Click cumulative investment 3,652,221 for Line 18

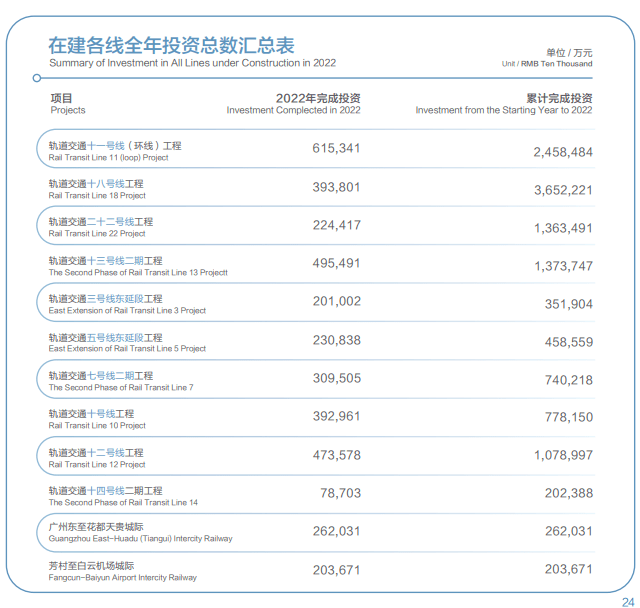click(x=563, y=190)
